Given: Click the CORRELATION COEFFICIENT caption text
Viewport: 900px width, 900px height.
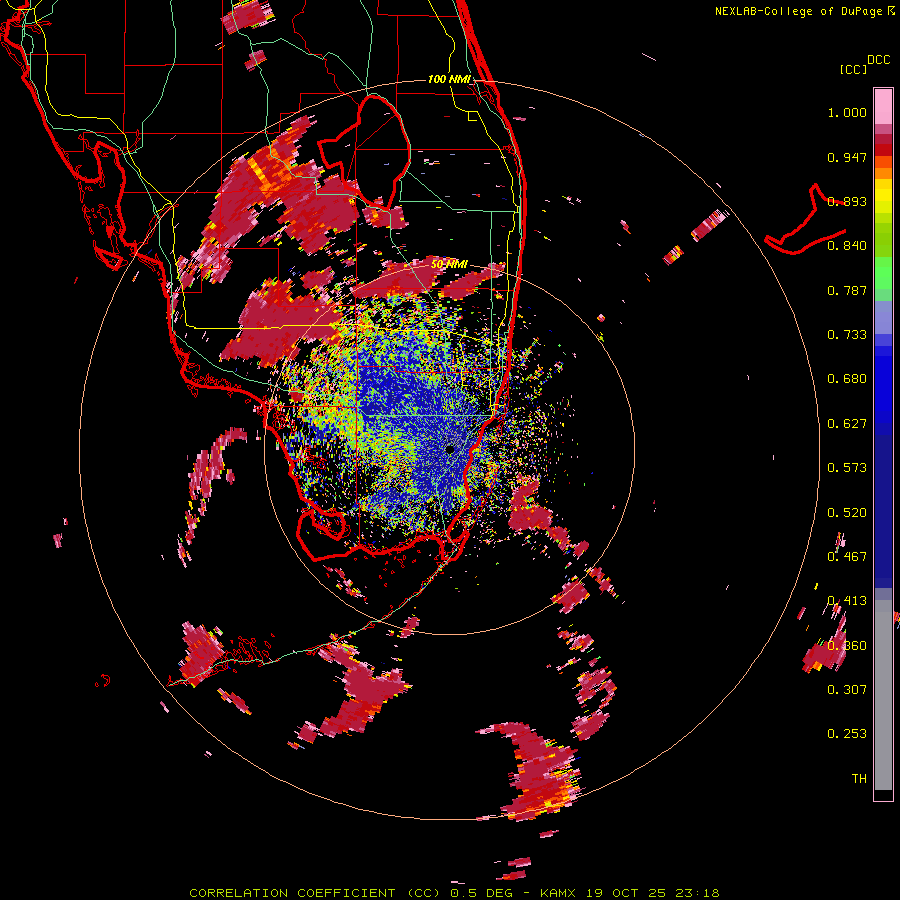Looking at the screenshot, I should point(292,893).
